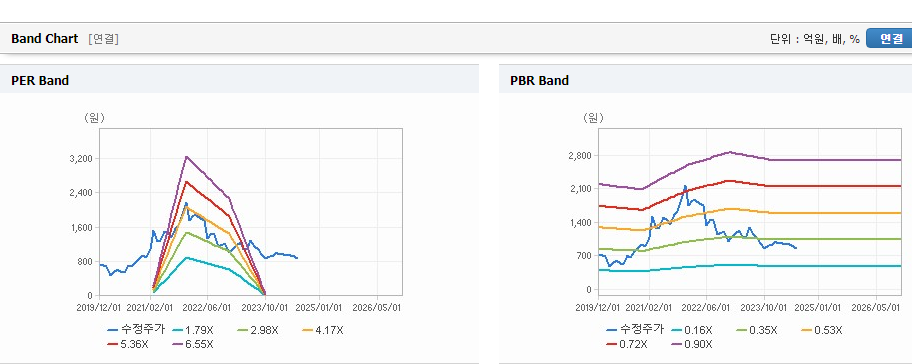This screenshot has width=912, height=364.
Task: Toggle 수정주가 legend in PBR Band chart
Action: pyautogui.click(x=635, y=330)
